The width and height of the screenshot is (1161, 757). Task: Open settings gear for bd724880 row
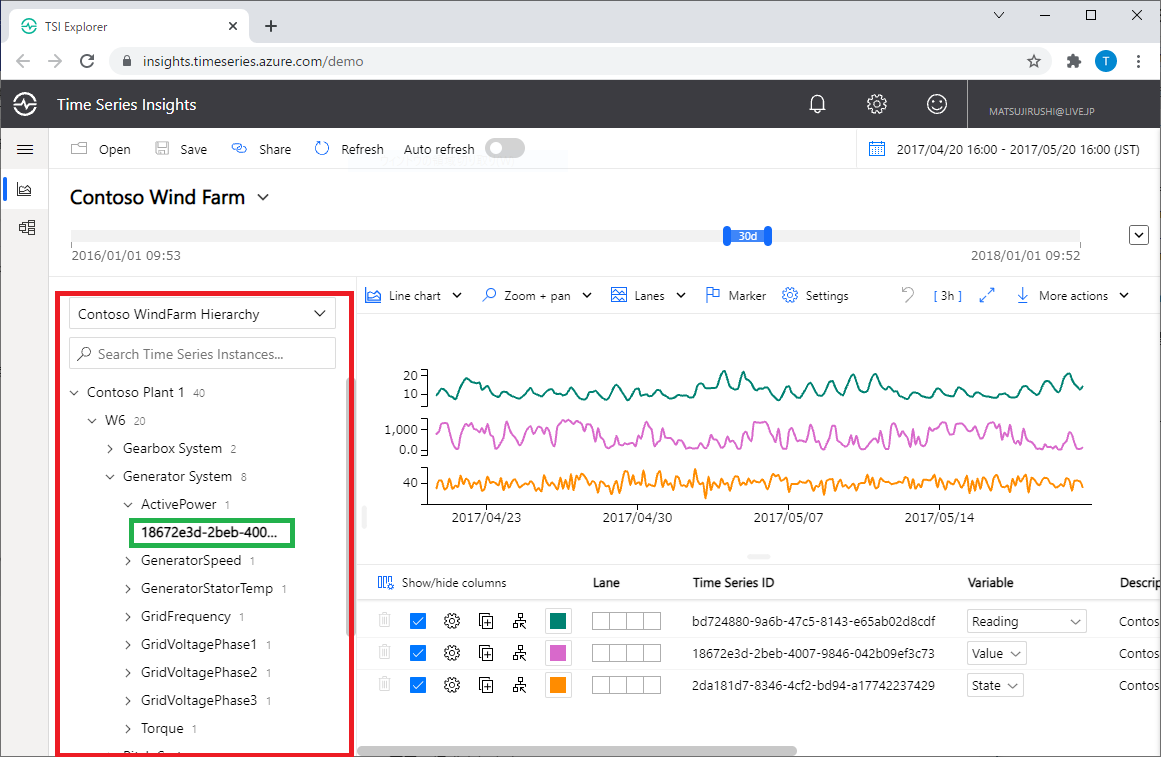[452, 621]
